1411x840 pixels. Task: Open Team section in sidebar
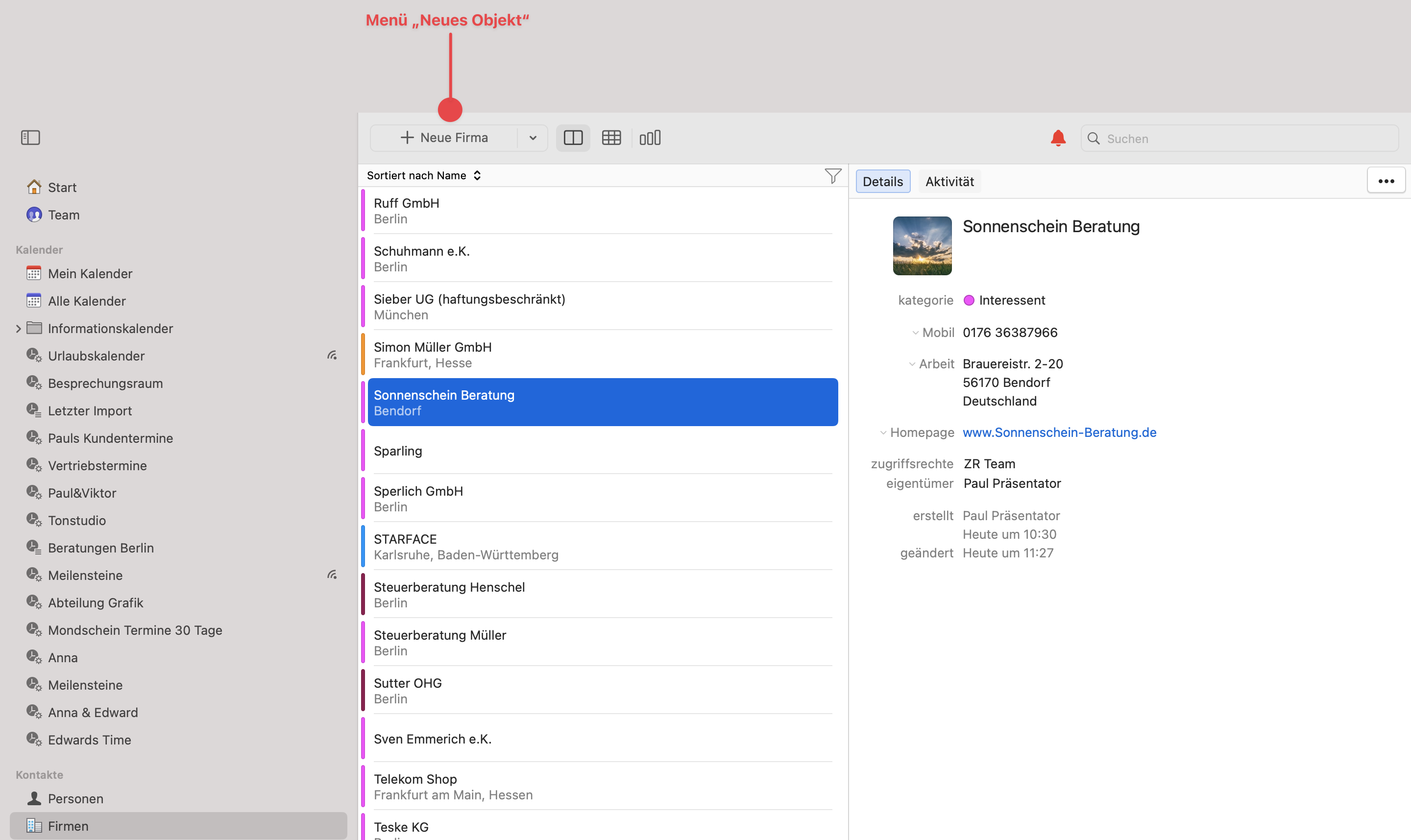pos(63,215)
